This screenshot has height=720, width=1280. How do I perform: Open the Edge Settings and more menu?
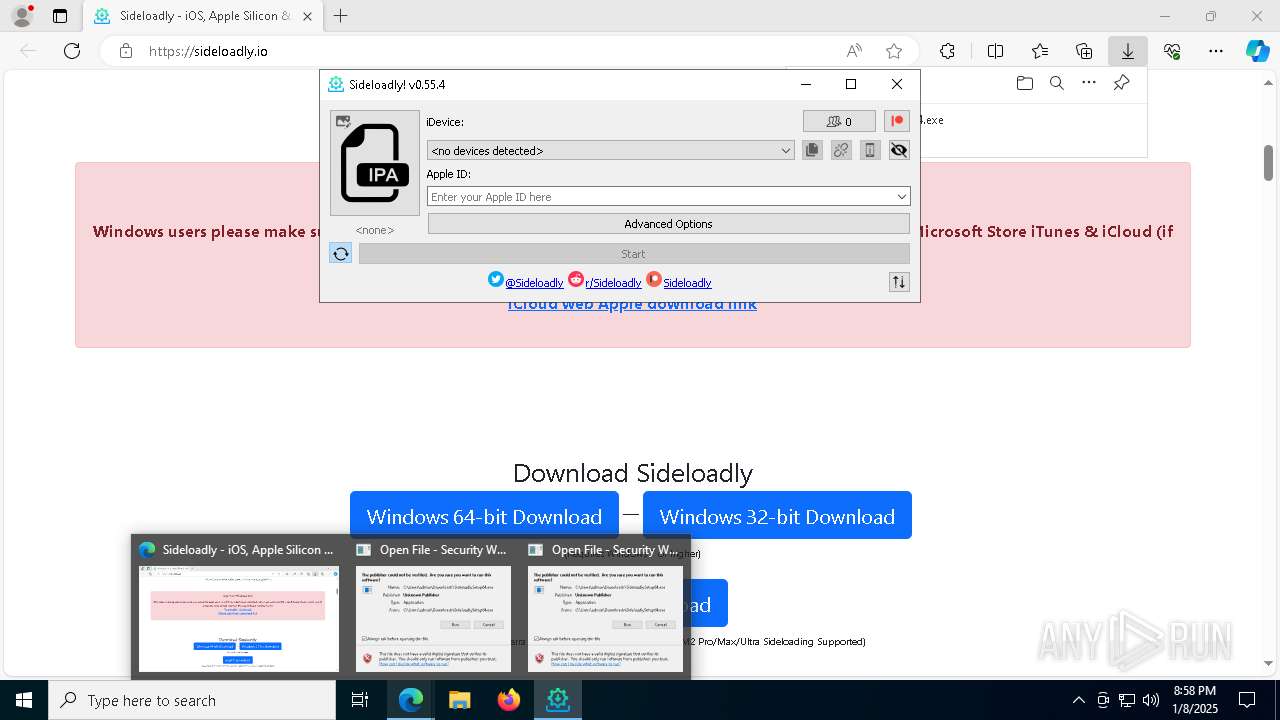pos(1216,51)
